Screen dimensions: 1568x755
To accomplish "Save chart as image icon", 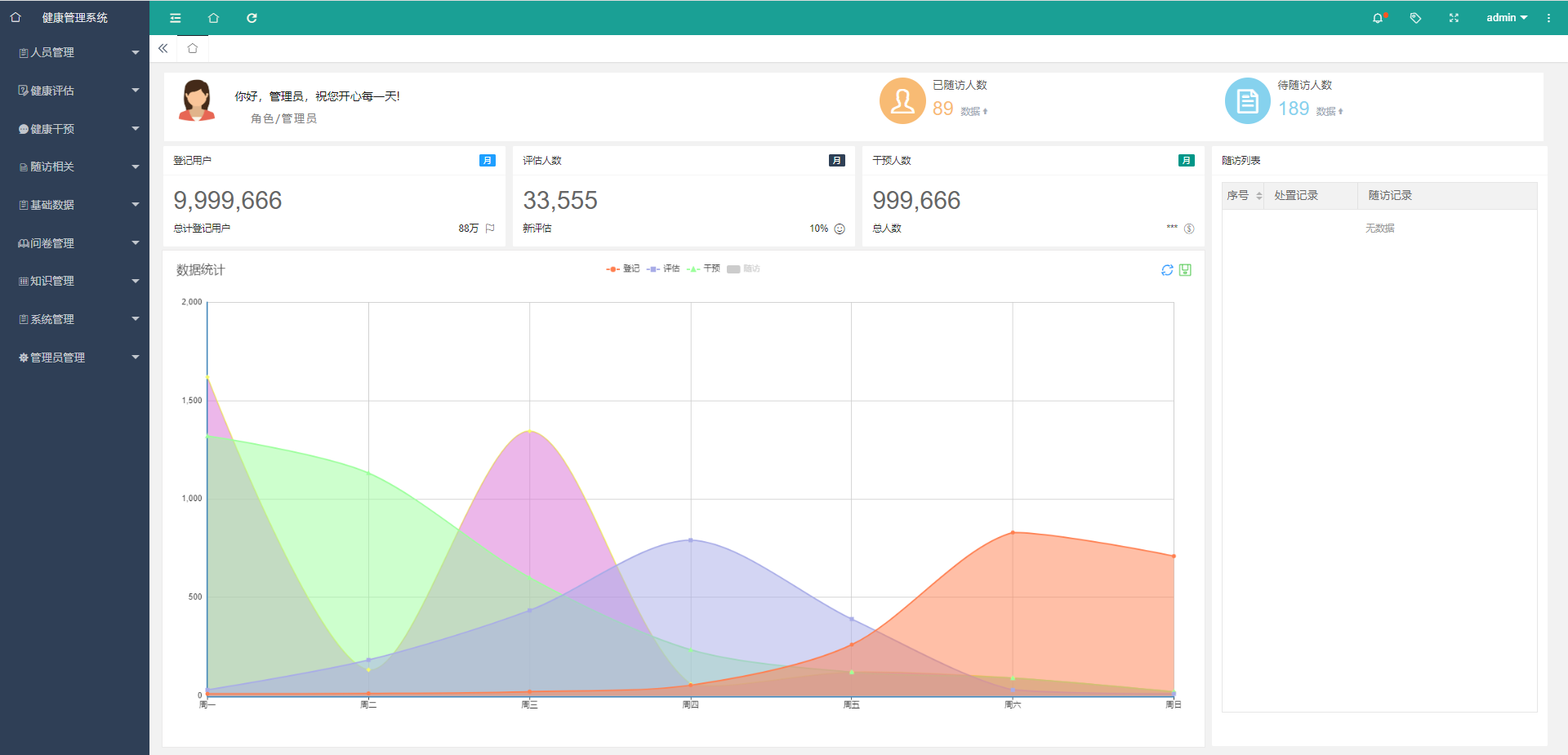I will [x=1185, y=270].
